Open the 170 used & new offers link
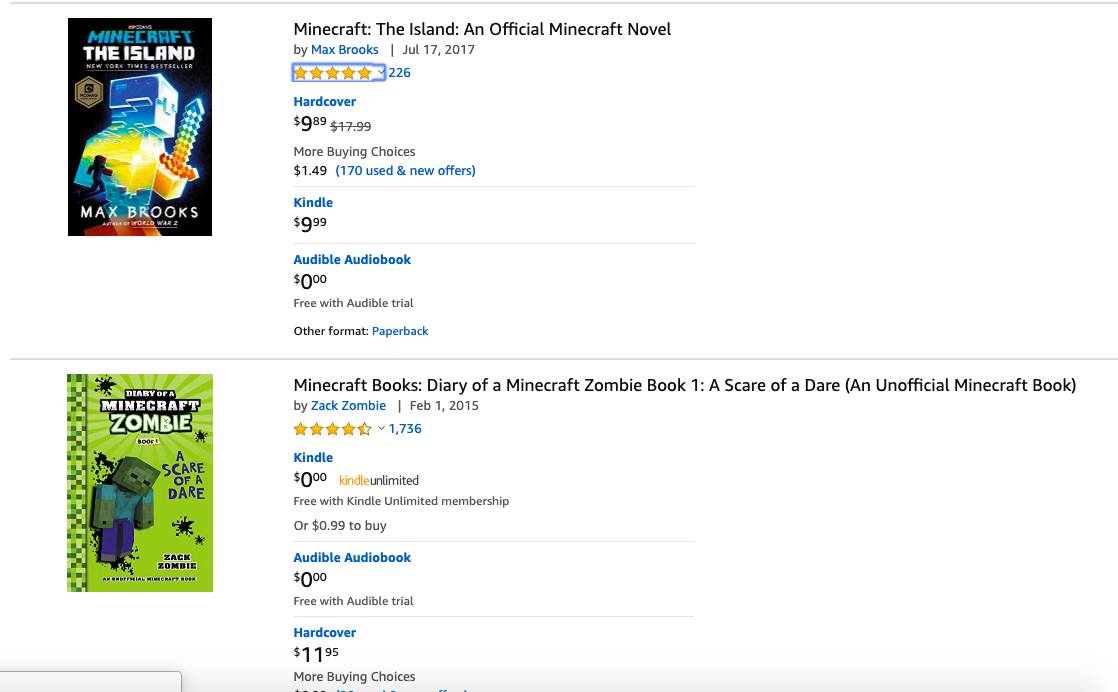This screenshot has width=1118, height=692. (405, 171)
